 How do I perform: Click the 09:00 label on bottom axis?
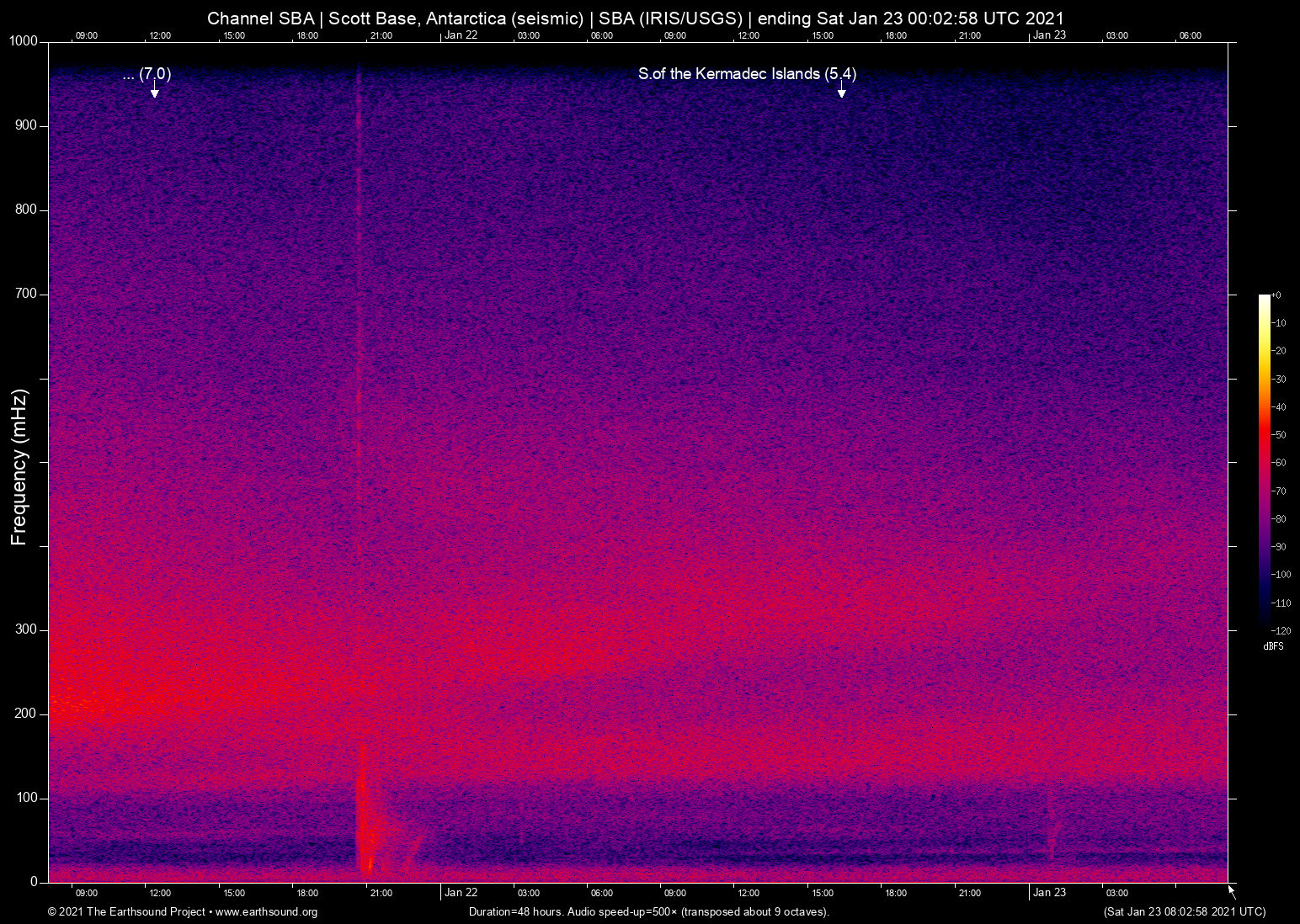86,892
